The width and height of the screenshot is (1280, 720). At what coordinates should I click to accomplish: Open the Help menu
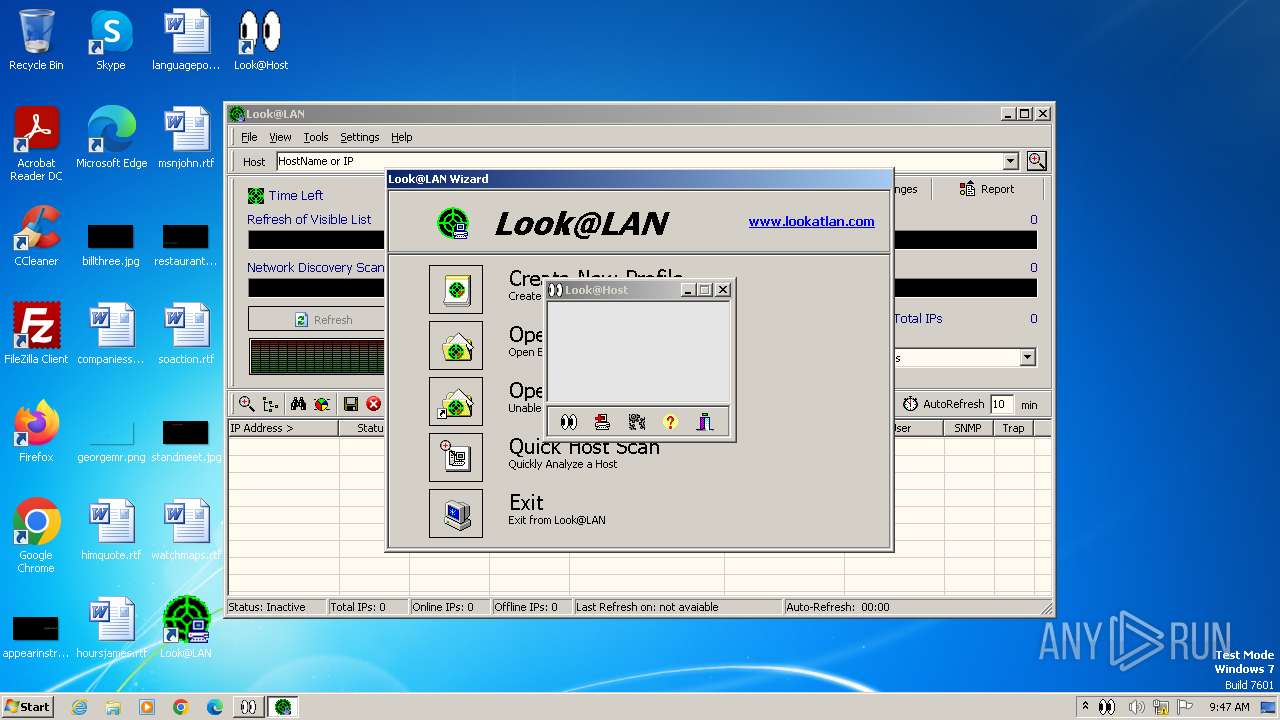coord(401,137)
